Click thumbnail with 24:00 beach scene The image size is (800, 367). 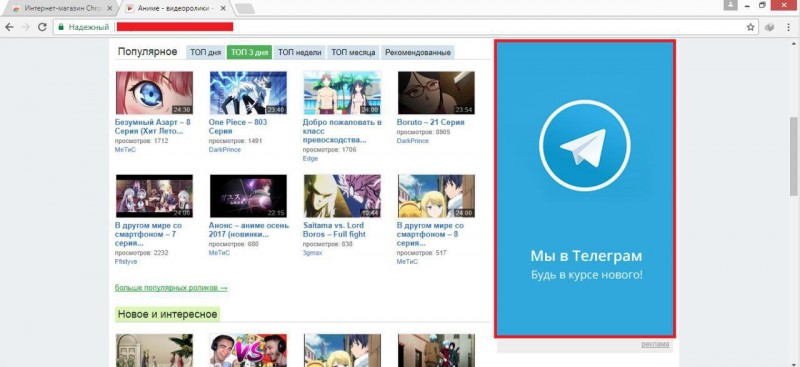click(342, 93)
